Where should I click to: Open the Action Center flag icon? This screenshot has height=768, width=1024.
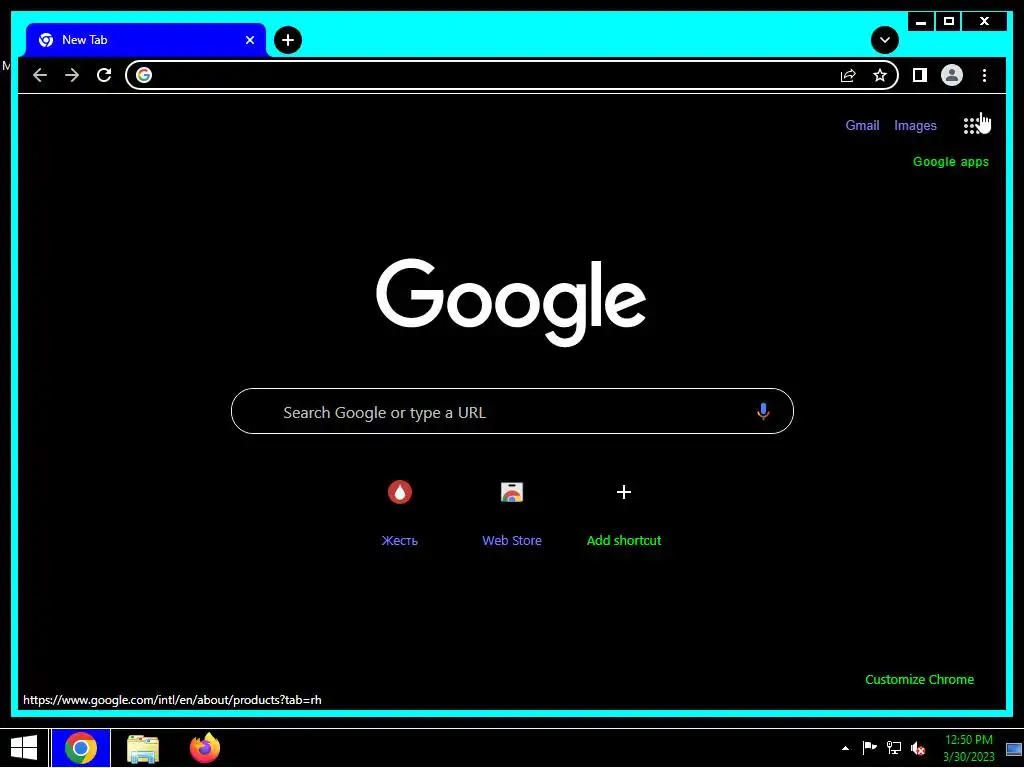tap(869, 748)
